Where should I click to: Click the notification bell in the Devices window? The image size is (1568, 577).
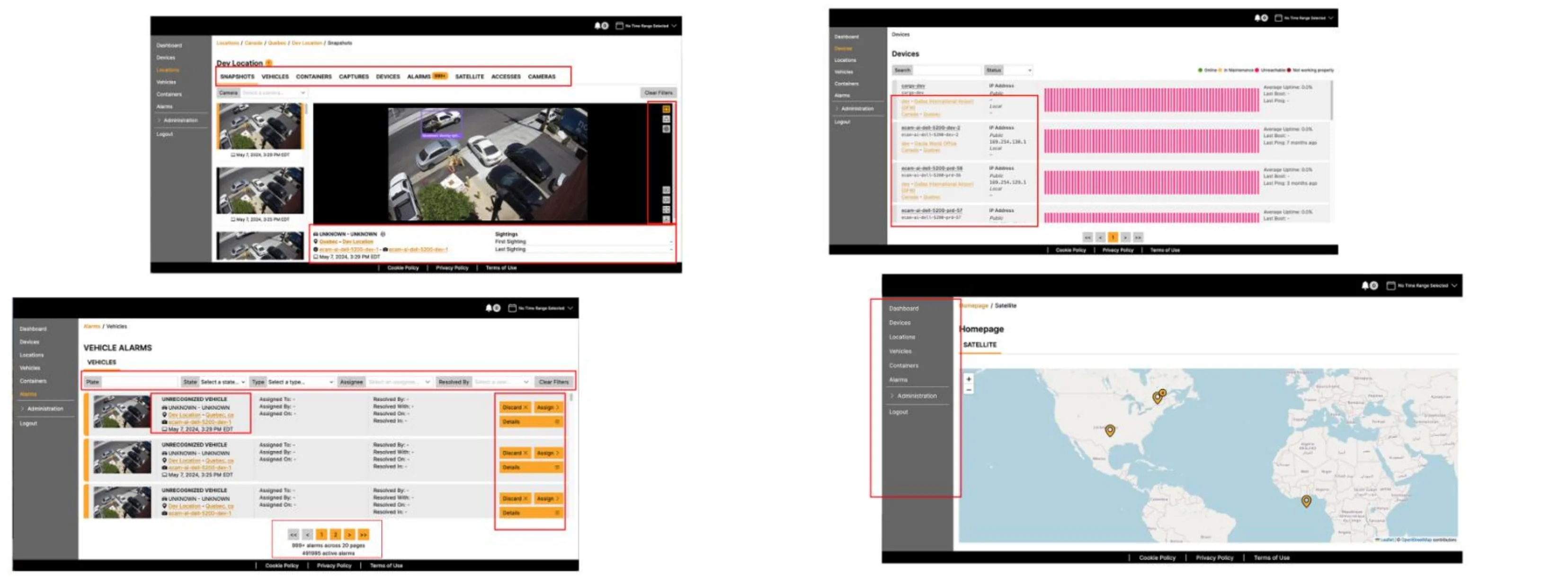click(1257, 18)
